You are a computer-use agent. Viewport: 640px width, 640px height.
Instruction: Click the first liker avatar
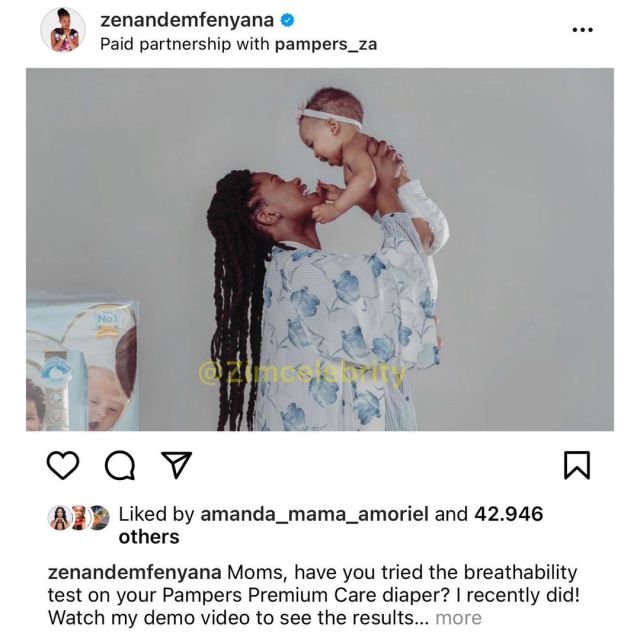[x=60, y=518]
